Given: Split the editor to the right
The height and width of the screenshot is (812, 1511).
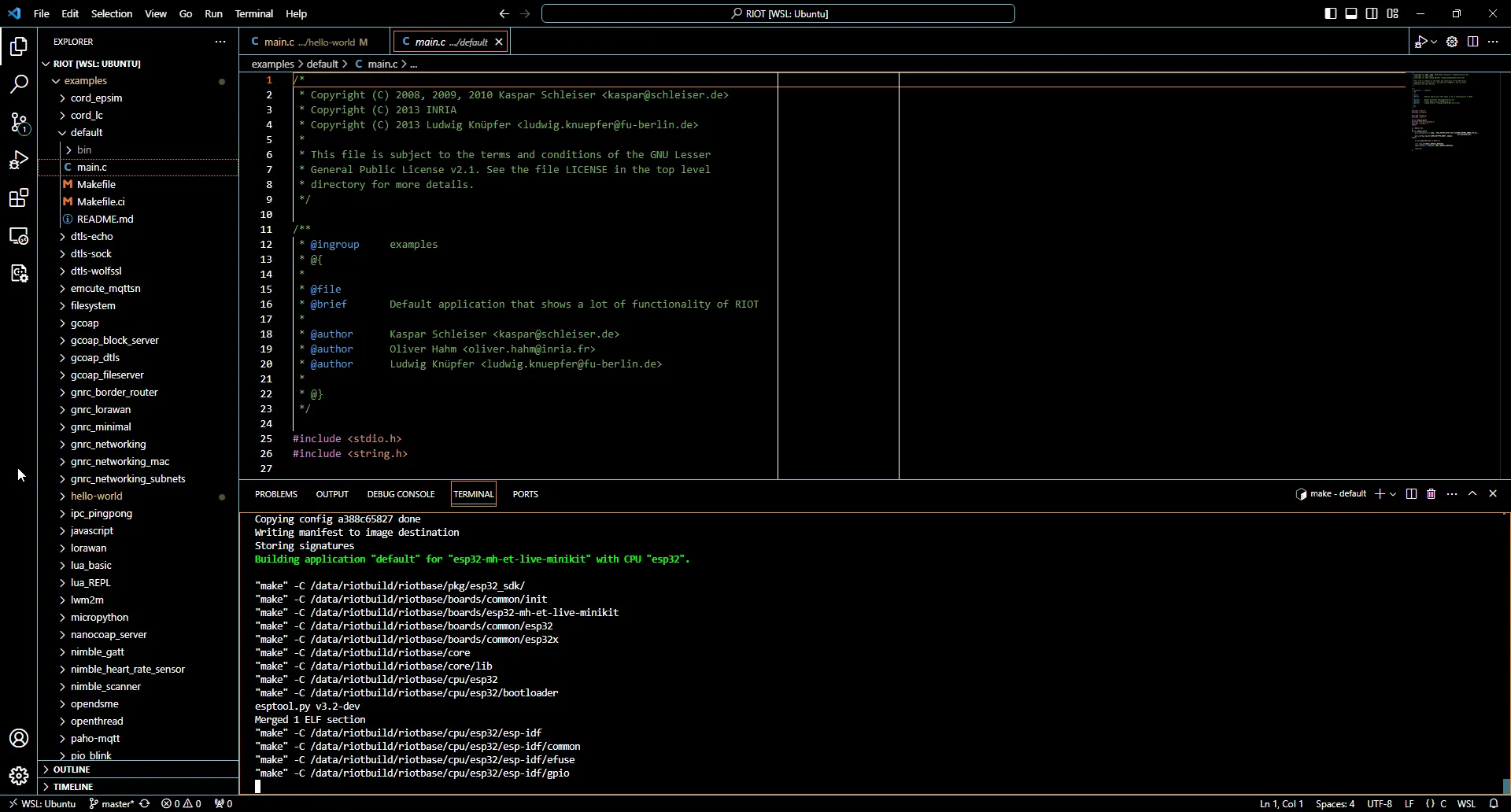Looking at the screenshot, I should pyautogui.click(x=1472, y=42).
